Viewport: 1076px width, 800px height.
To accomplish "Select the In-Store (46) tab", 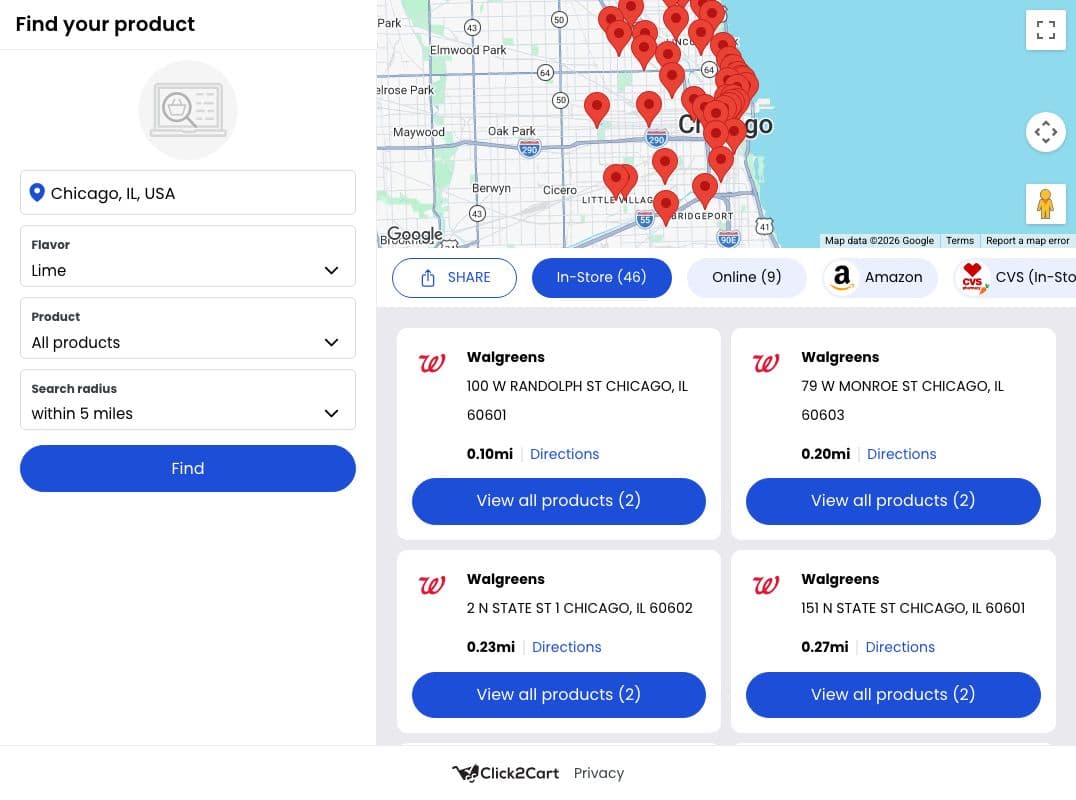I will point(601,278).
